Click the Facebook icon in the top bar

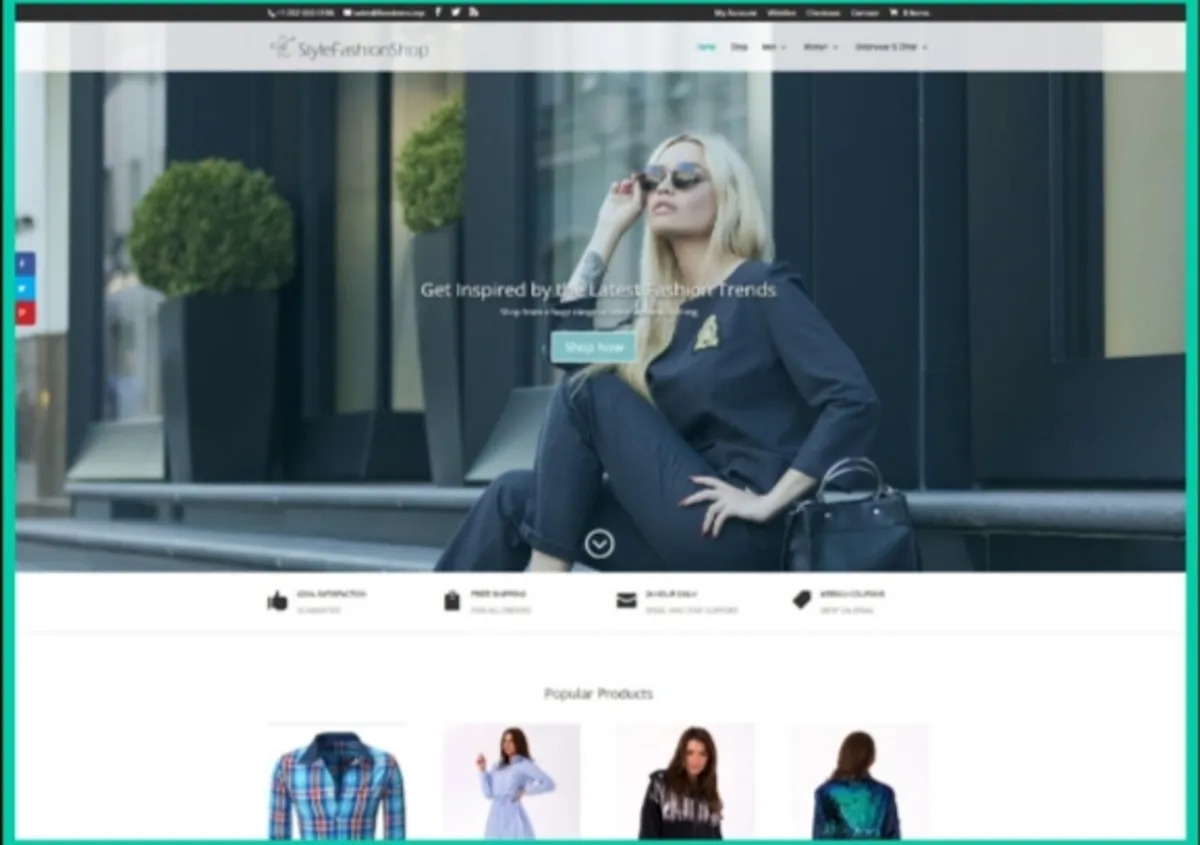coord(438,12)
